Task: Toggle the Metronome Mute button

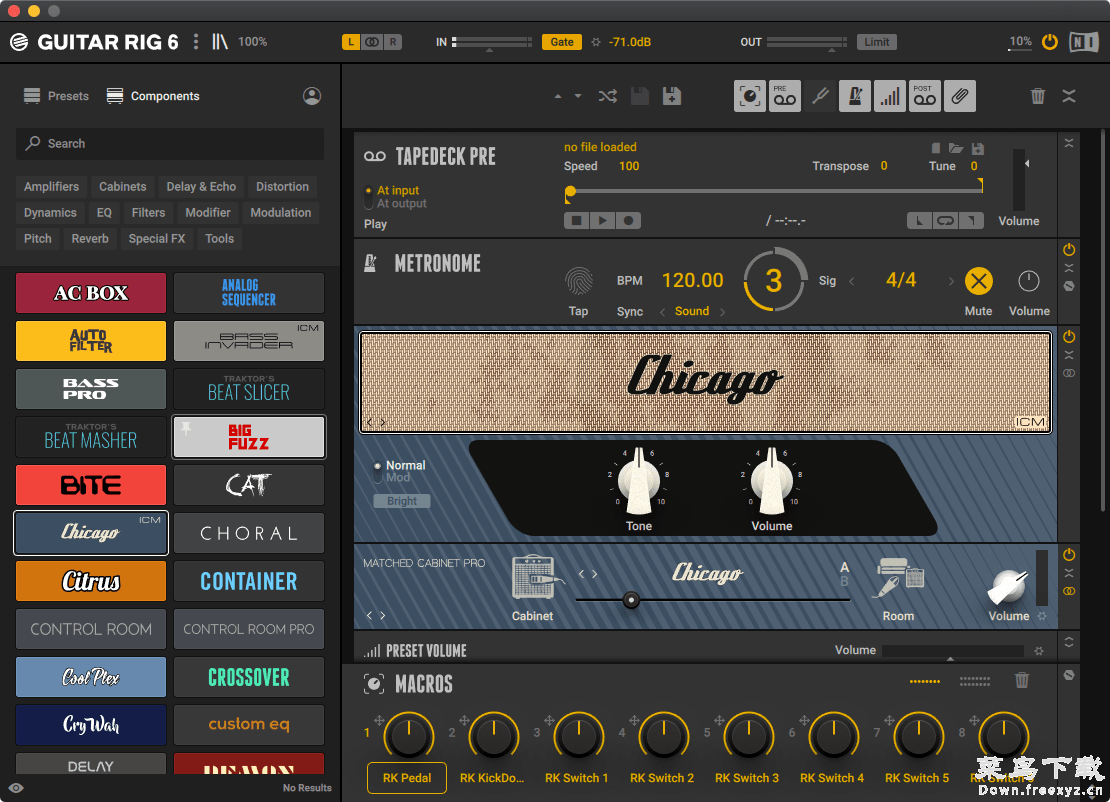Action: 979,281
